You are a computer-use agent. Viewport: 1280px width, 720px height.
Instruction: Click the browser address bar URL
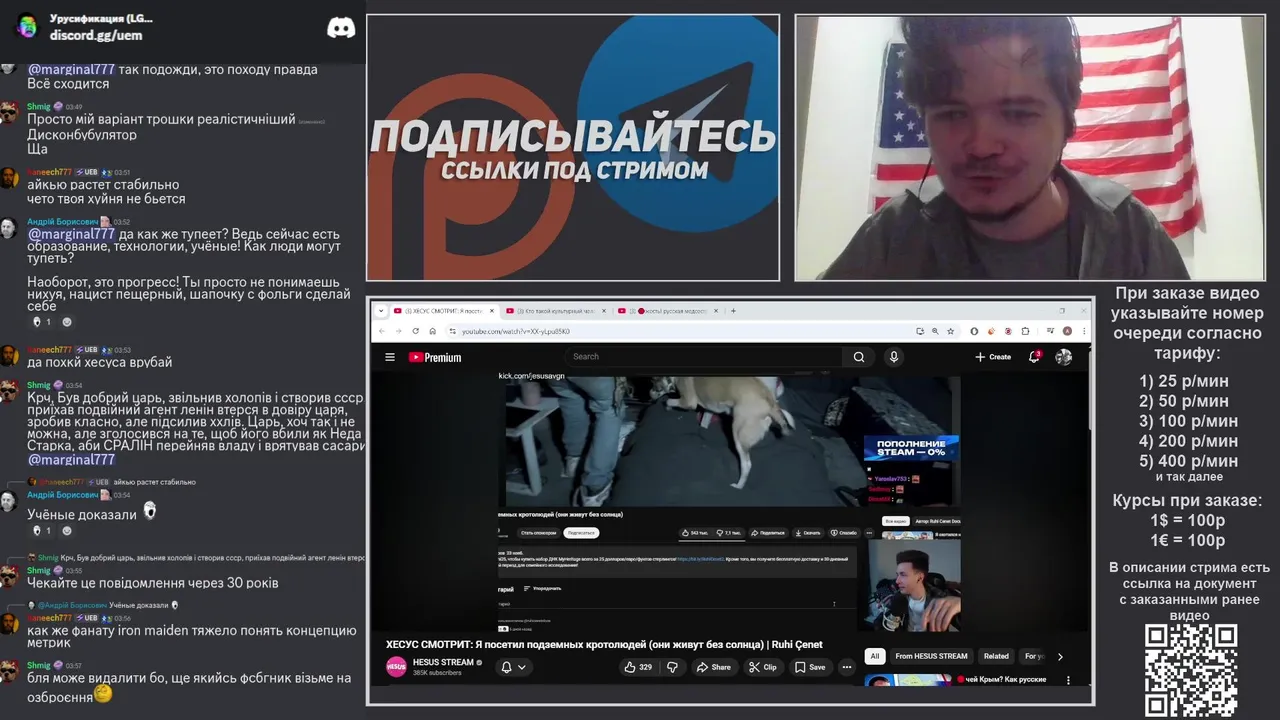click(x=516, y=331)
